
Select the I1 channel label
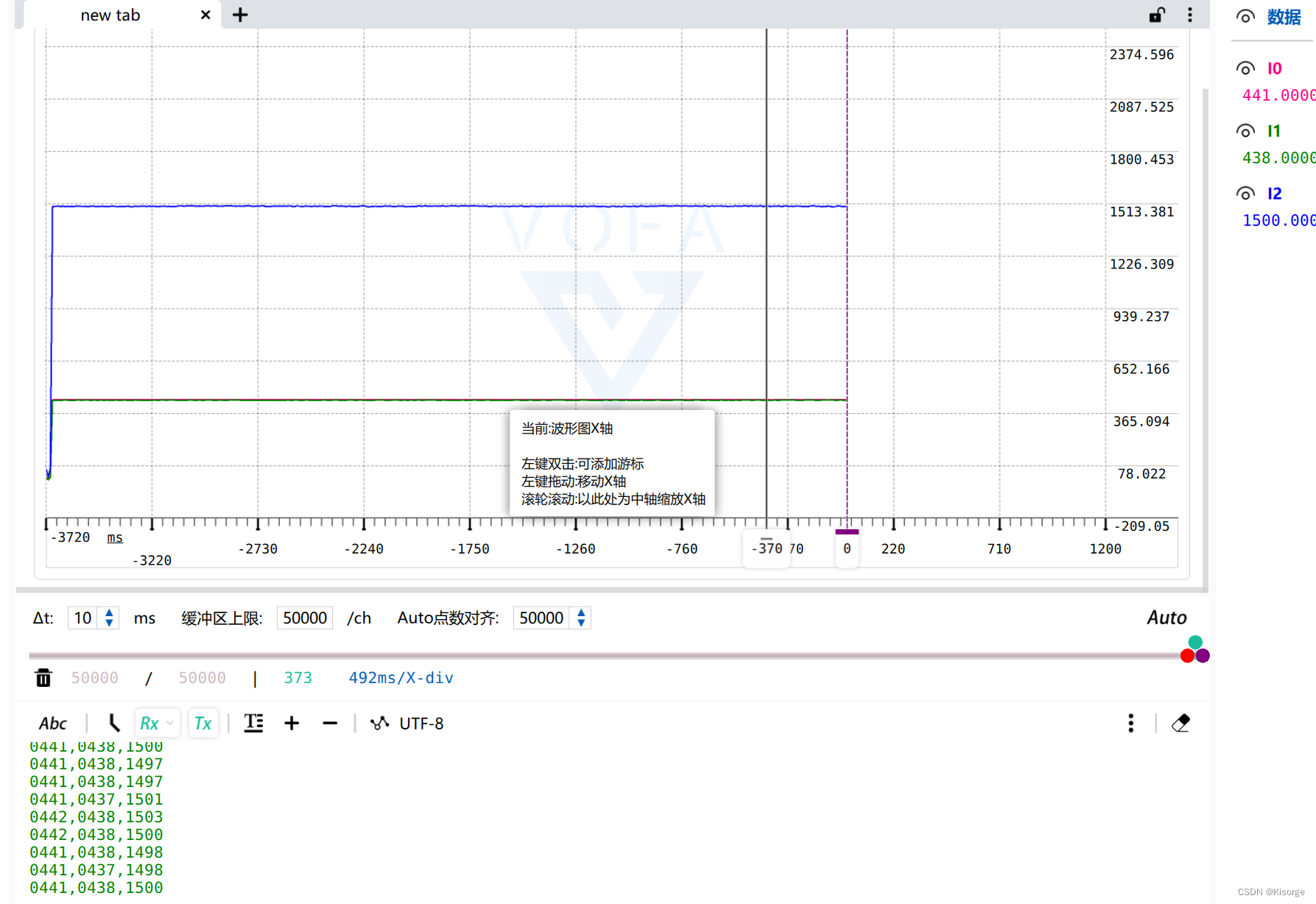(1274, 131)
